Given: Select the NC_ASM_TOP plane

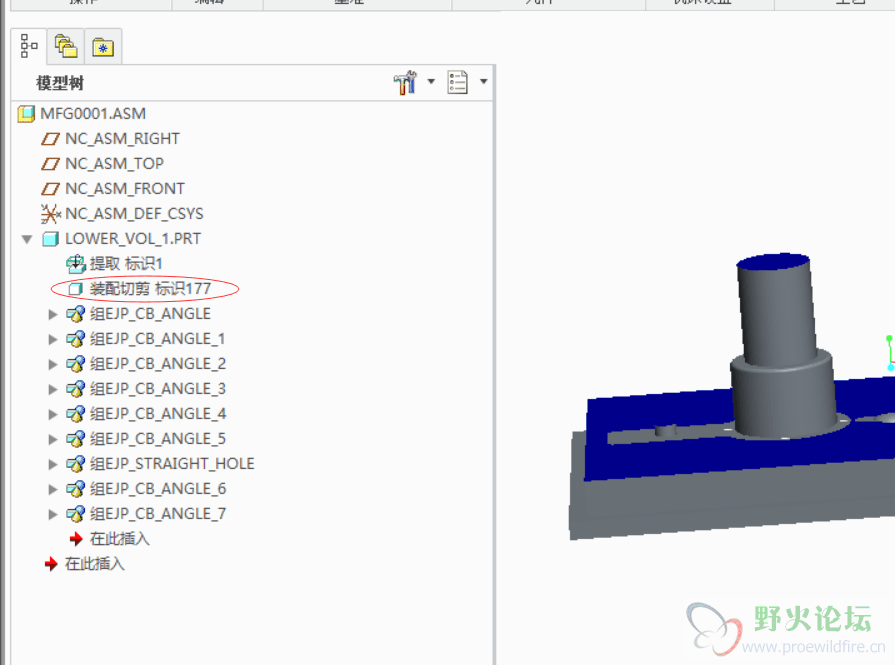Looking at the screenshot, I should tap(115, 164).
